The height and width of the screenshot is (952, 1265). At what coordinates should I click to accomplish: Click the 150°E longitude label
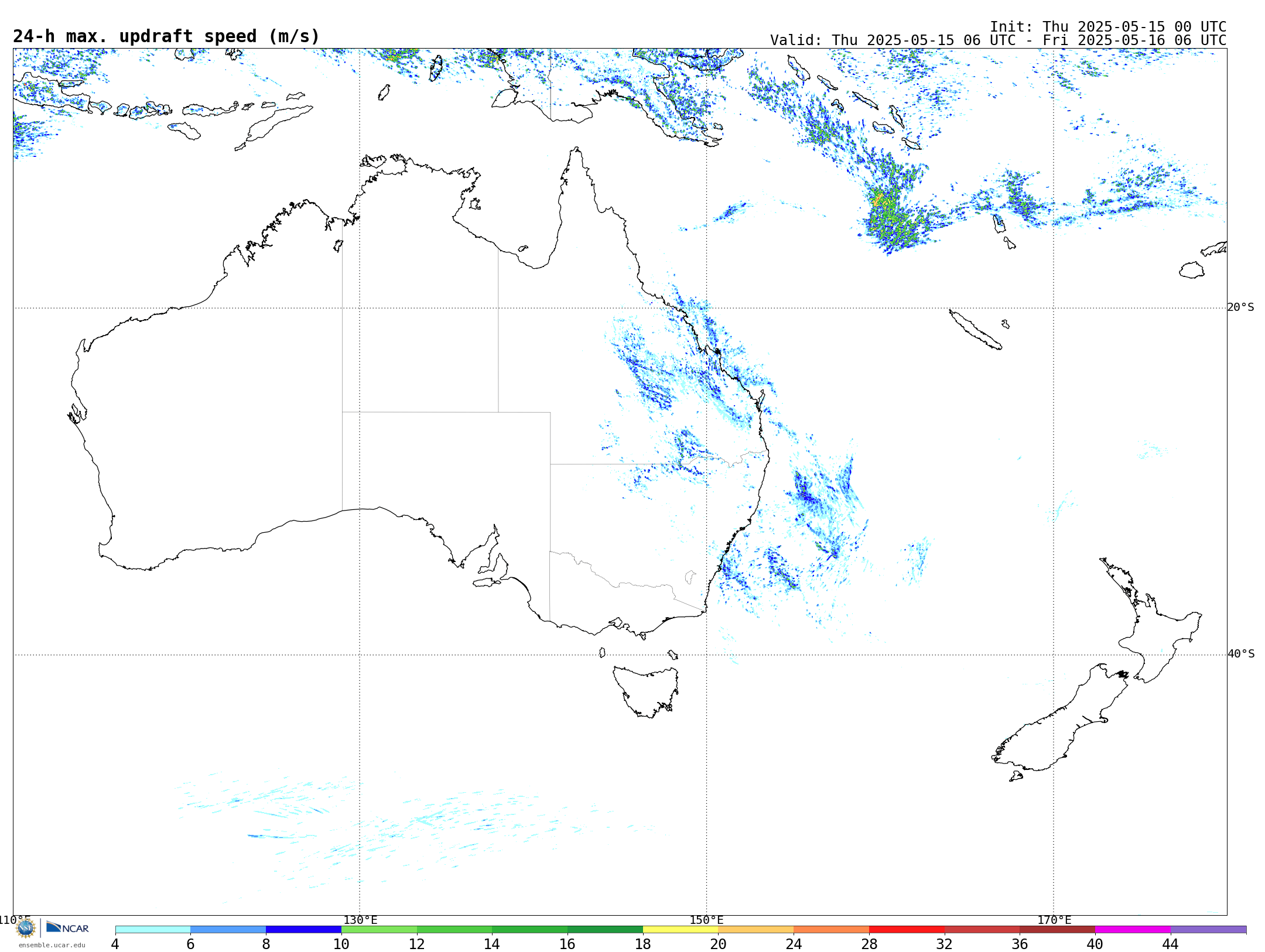pyautogui.click(x=706, y=920)
